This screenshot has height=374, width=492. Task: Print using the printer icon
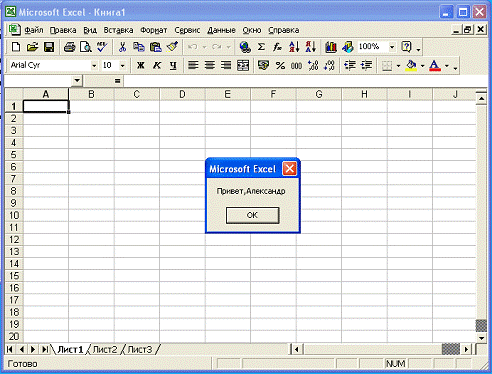pyautogui.click(x=69, y=47)
